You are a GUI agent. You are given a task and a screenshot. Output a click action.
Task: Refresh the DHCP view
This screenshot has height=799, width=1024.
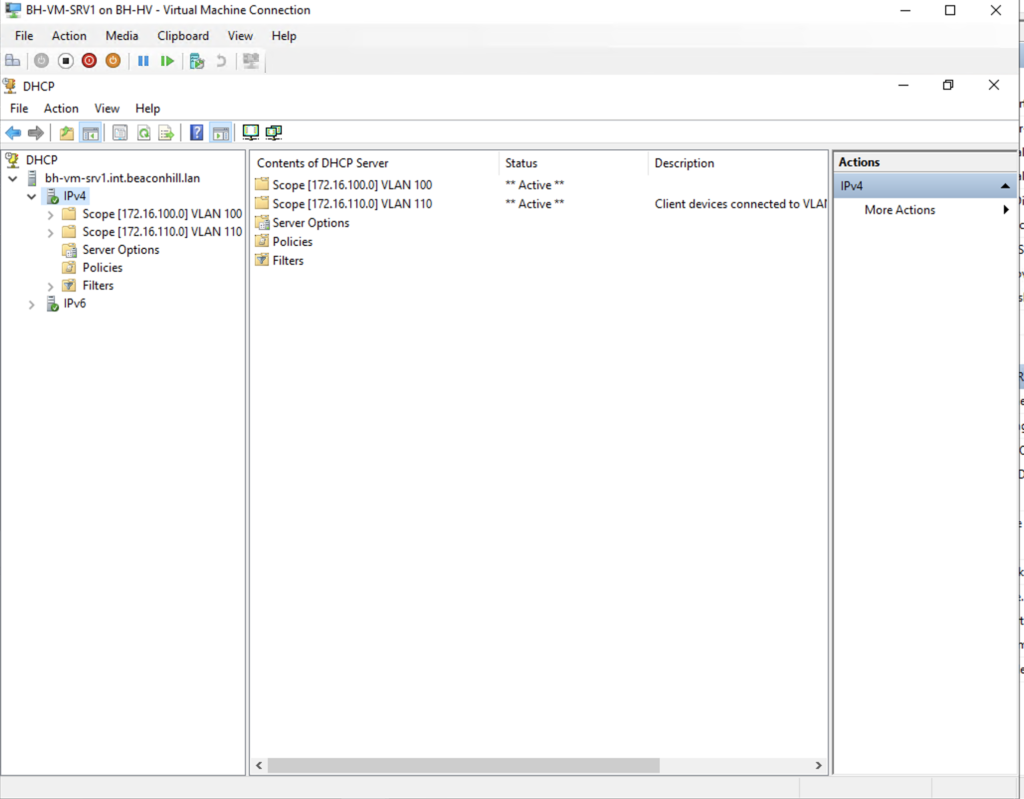coord(143,133)
